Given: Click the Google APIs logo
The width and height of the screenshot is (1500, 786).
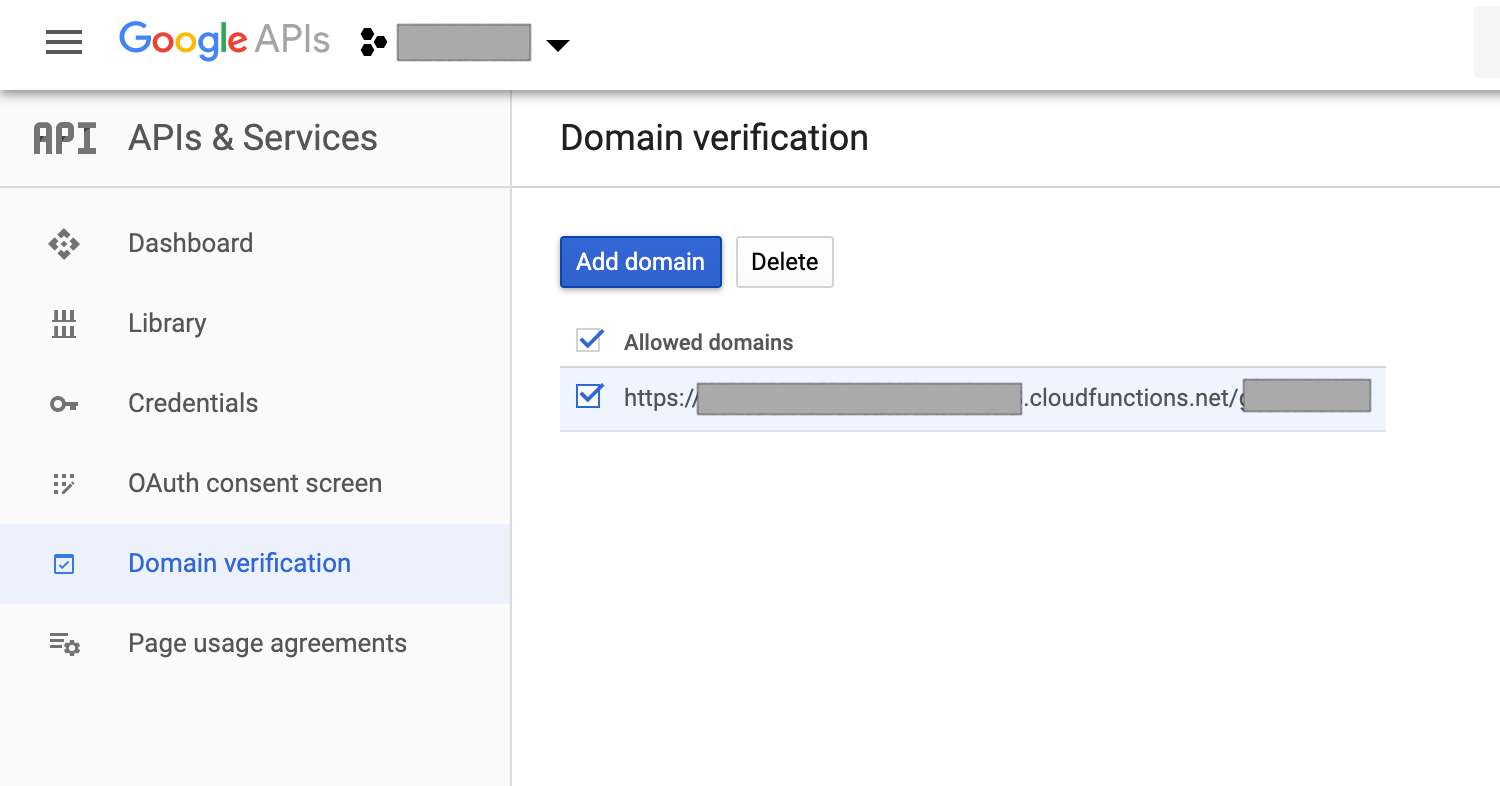Looking at the screenshot, I should 224,41.
